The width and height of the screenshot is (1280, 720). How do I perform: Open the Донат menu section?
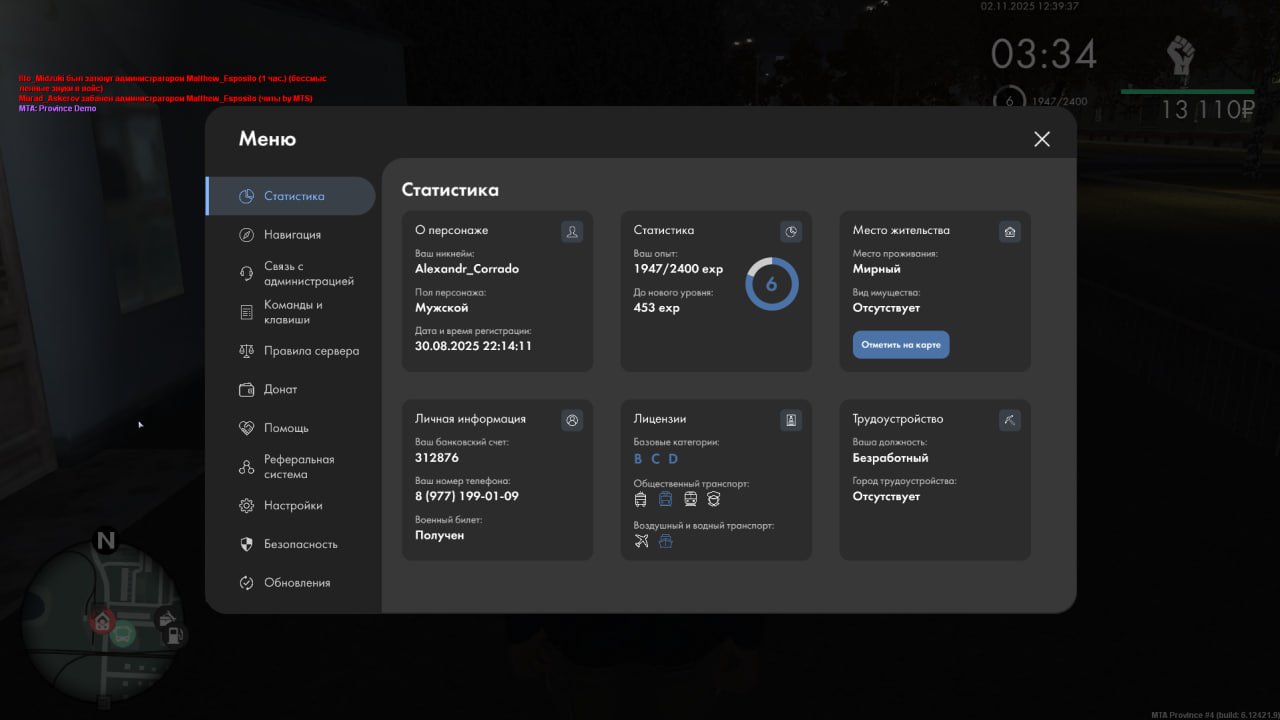[291, 390]
